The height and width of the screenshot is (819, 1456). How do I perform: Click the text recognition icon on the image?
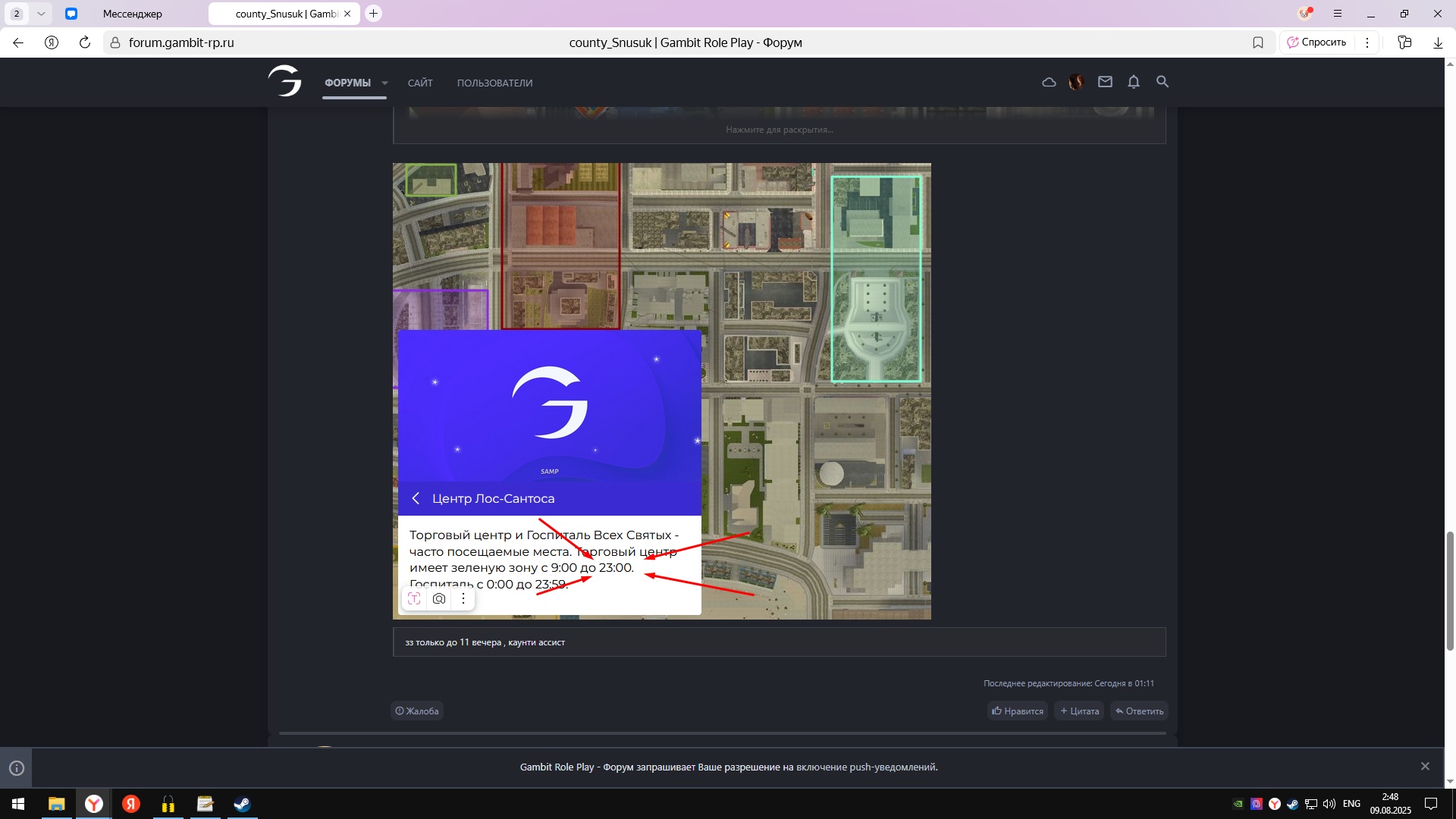414,599
